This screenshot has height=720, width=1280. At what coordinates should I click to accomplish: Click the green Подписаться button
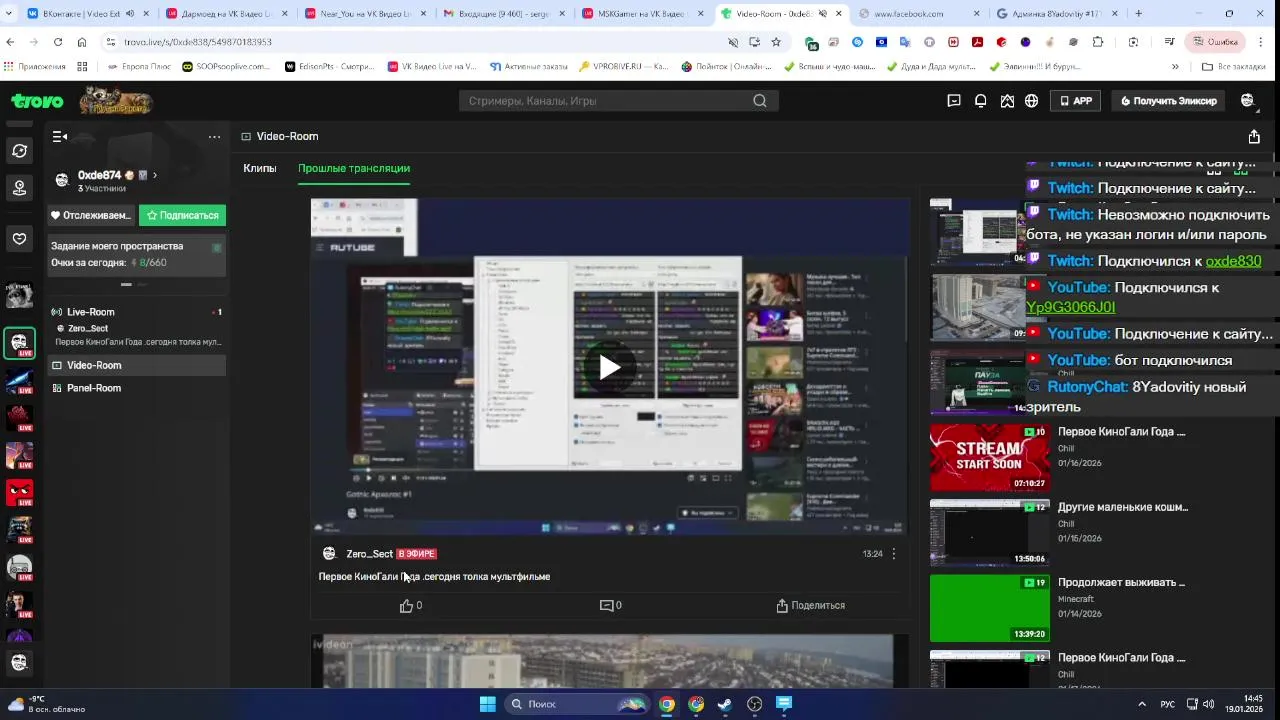182,215
